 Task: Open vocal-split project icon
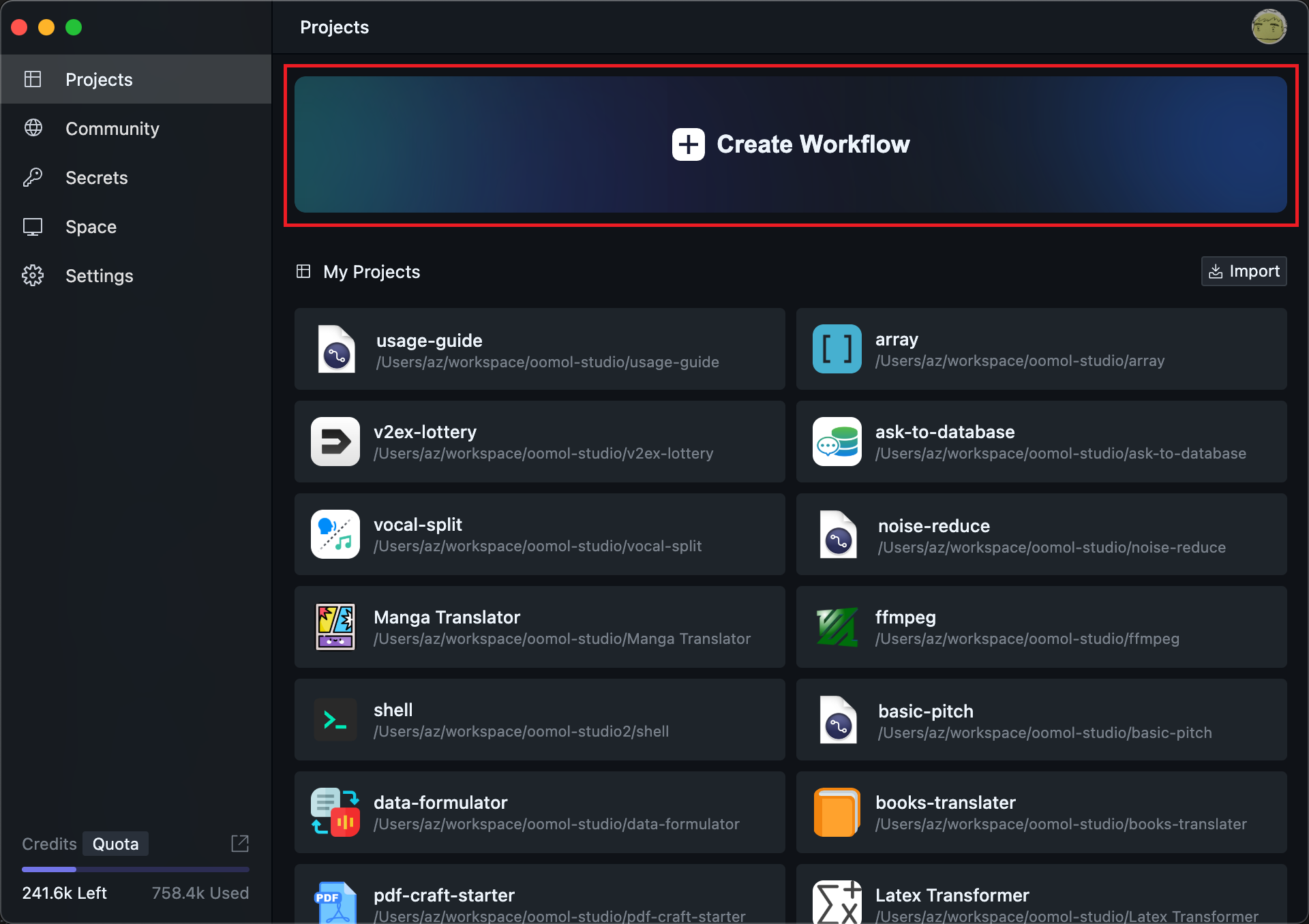(335, 534)
